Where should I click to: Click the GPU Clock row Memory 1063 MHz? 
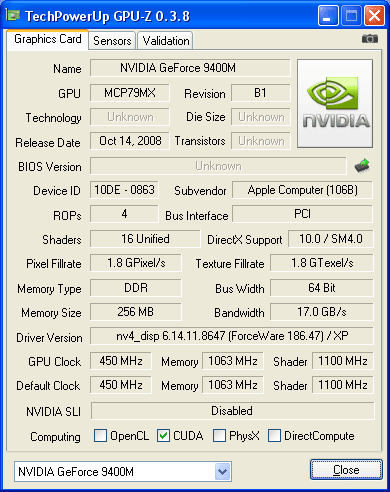pyautogui.click(x=233, y=361)
